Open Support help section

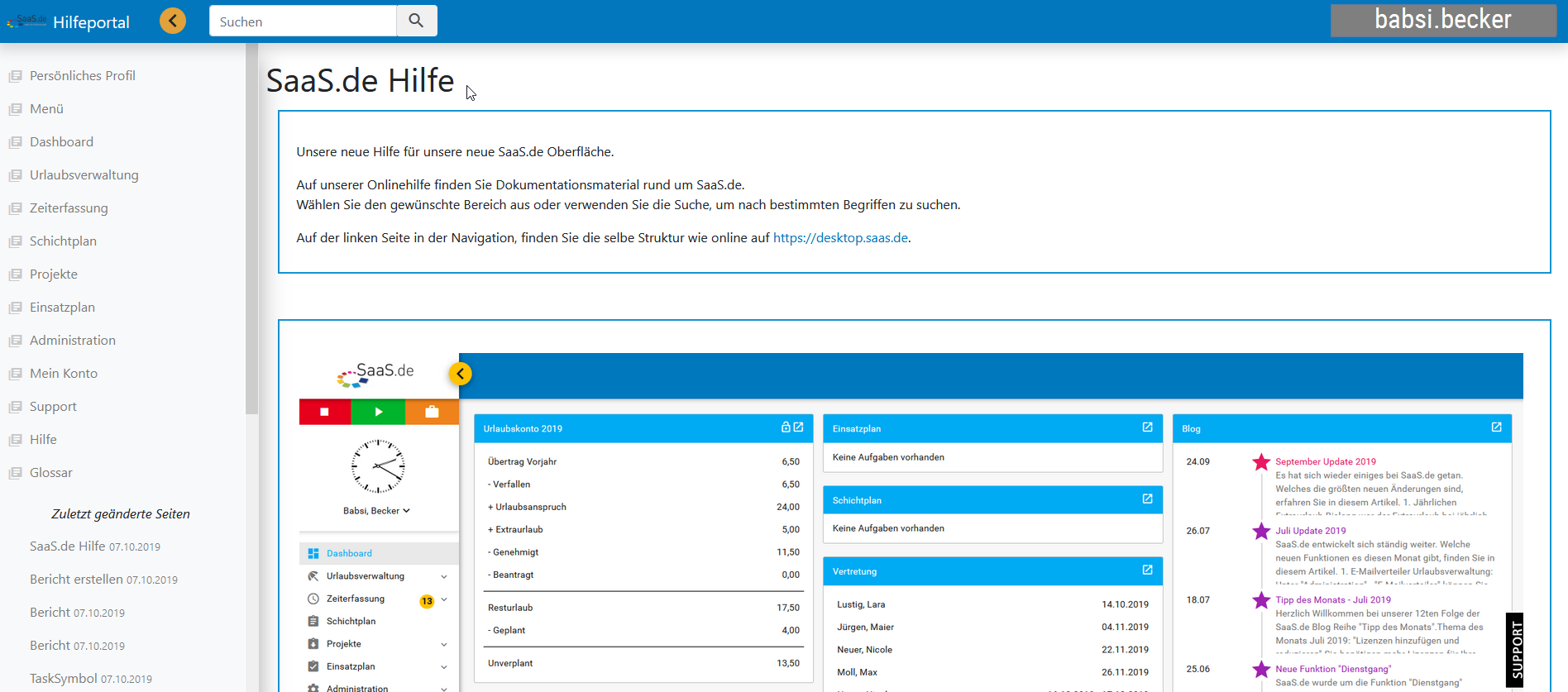click(x=53, y=406)
